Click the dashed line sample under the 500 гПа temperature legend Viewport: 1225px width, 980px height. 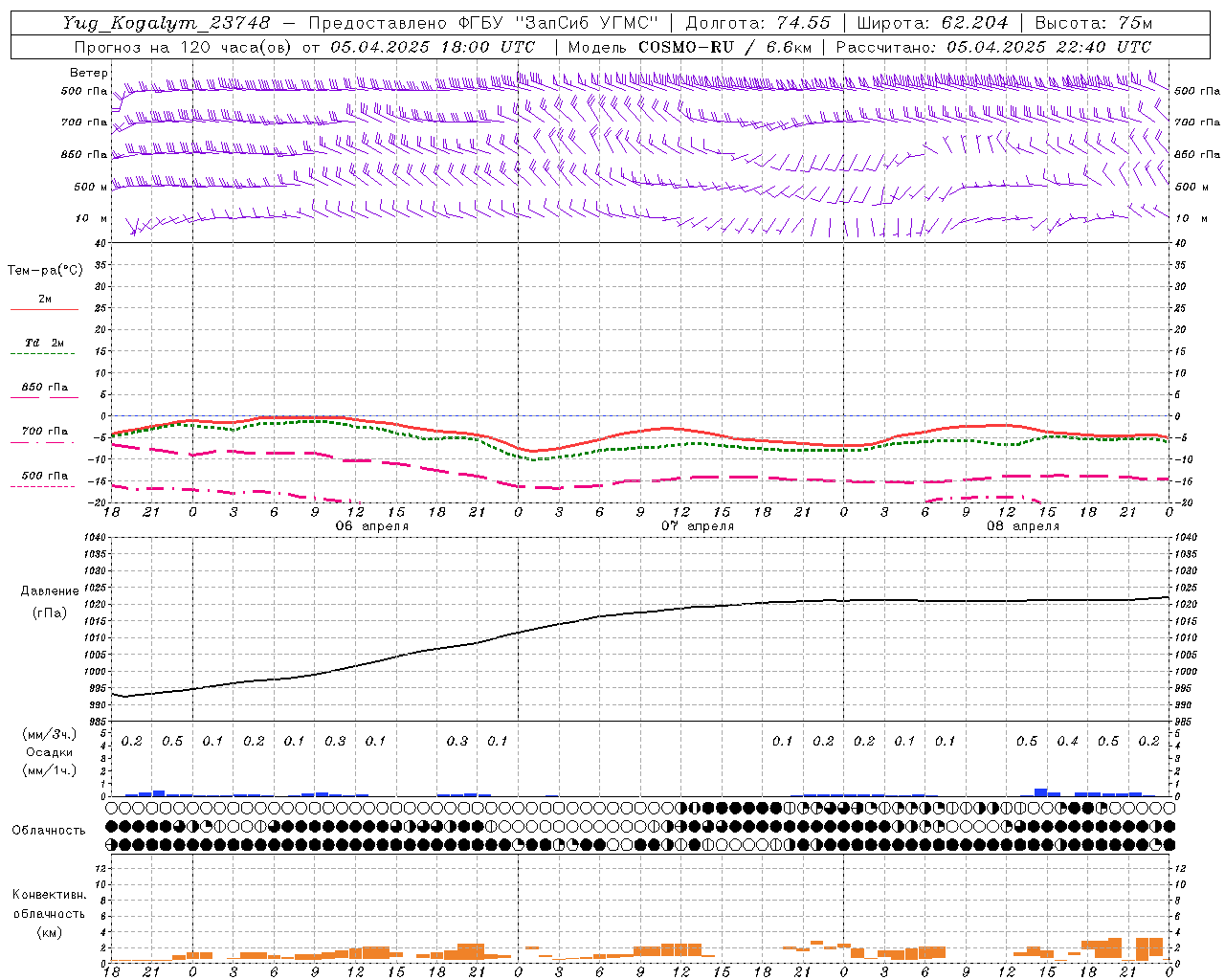[x=42, y=487]
